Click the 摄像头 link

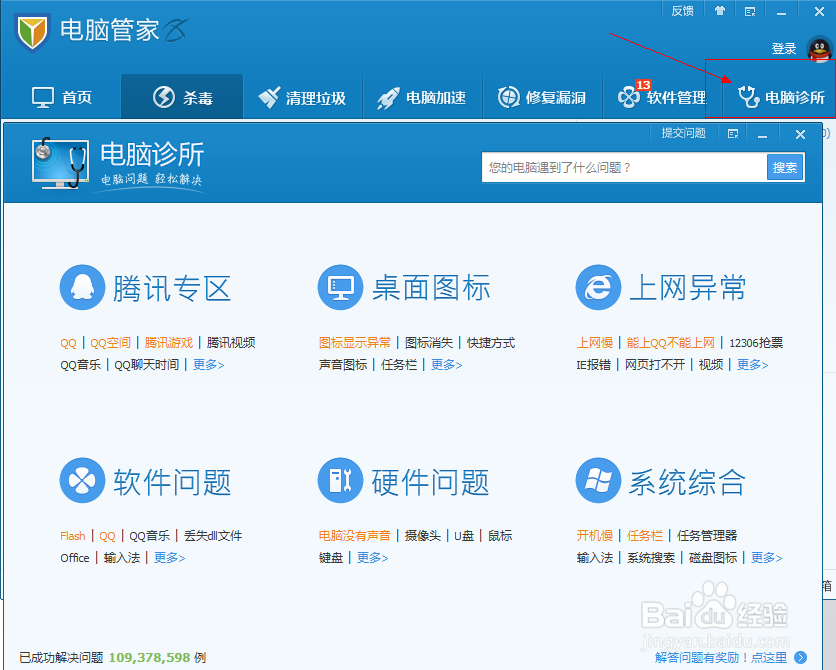423,536
